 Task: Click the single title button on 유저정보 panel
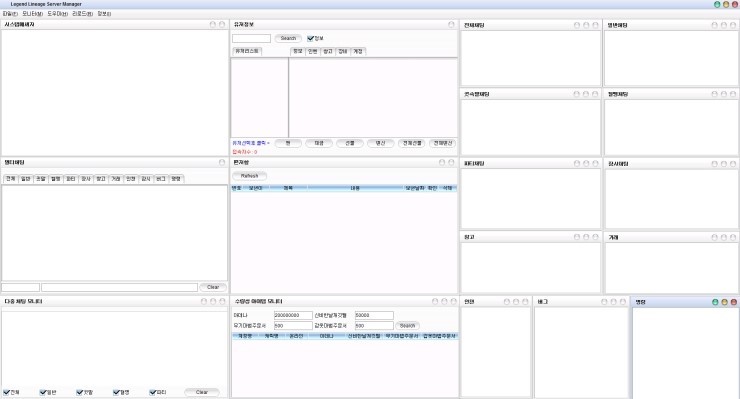(x=451, y=25)
